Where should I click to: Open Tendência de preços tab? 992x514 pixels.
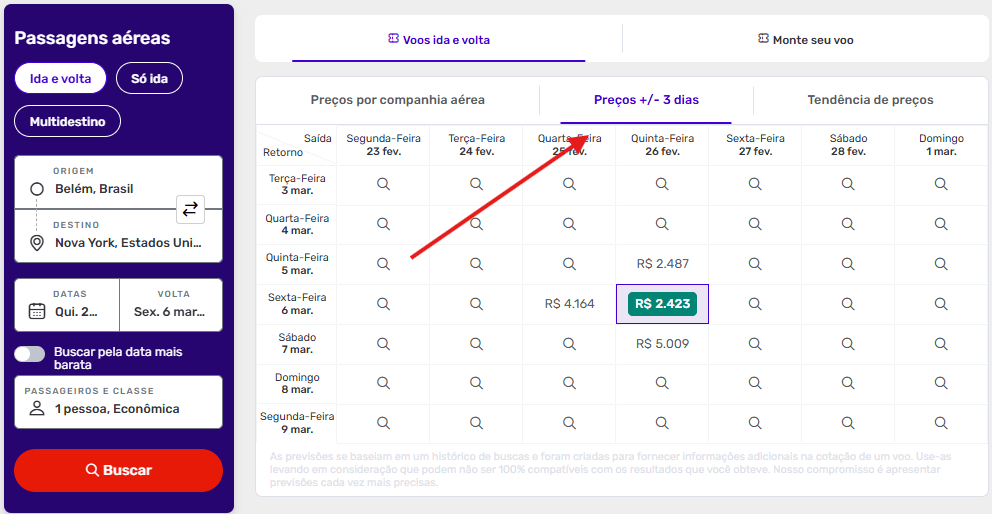click(x=870, y=100)
